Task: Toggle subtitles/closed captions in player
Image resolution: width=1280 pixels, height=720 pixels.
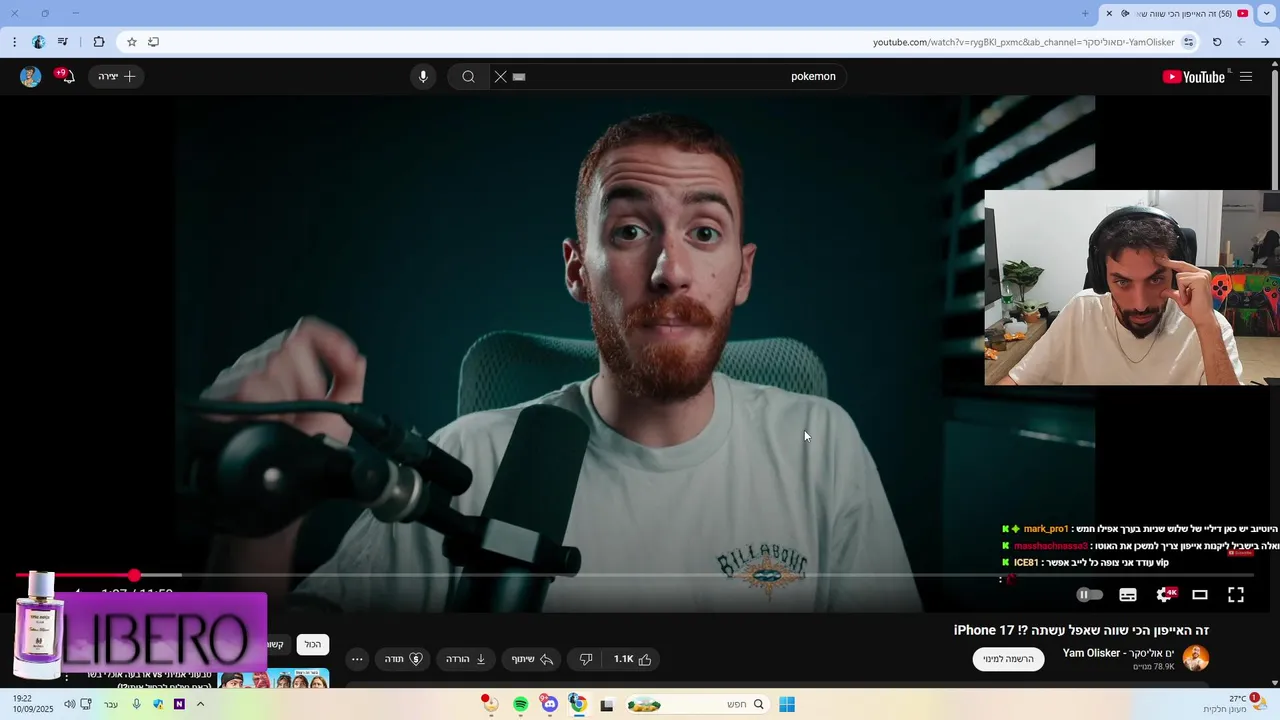Action: pyautogui.click(x=1128, y=594)
